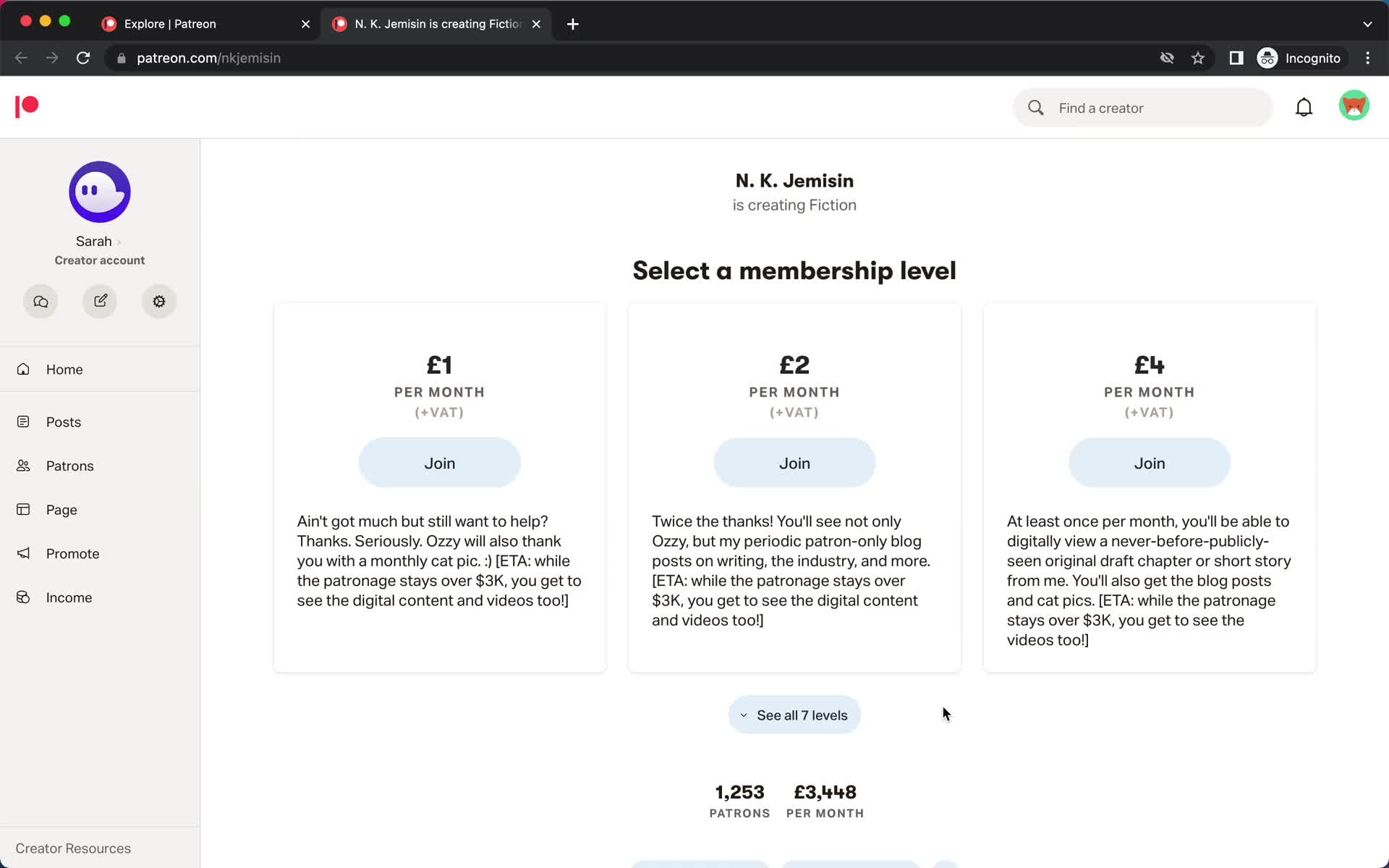Click the Creator account label
This screenshot has height=868, width=1389.
[100, 260]
